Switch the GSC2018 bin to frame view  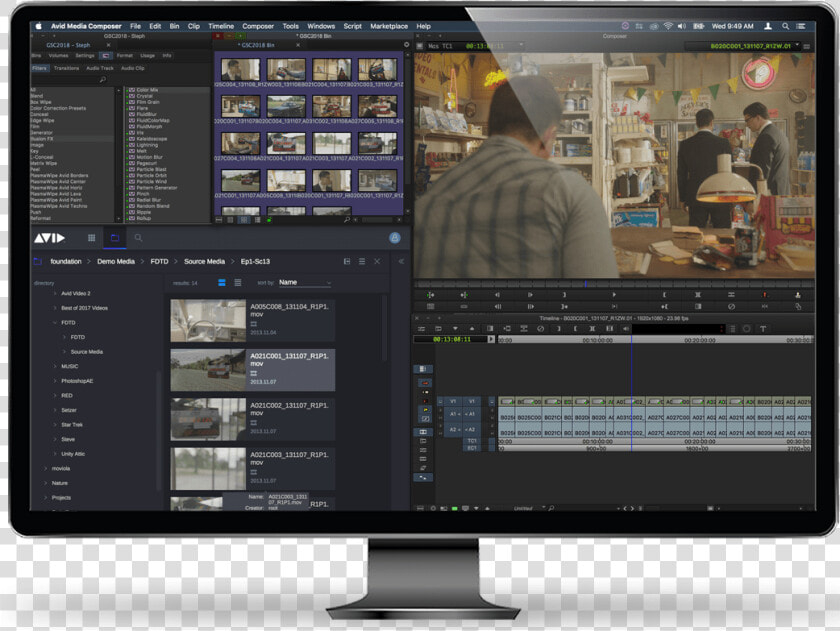tap(244, 220)
